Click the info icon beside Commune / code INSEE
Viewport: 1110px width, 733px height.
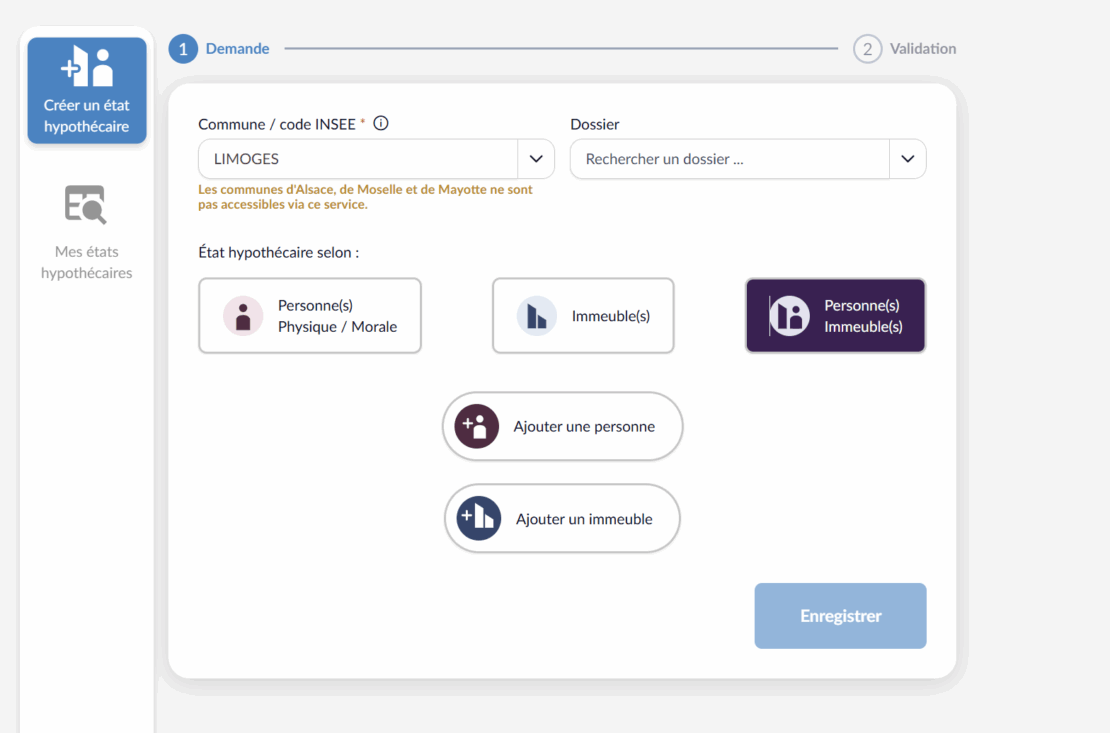pos(380,124)
